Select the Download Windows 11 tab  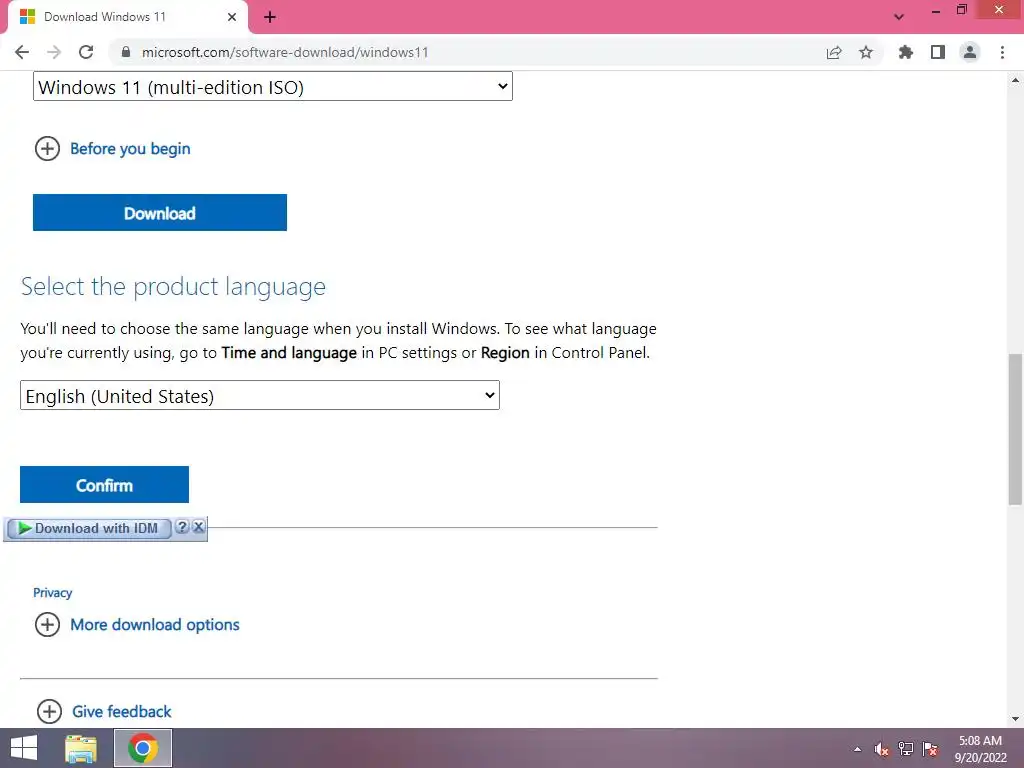pyautogui.click(x=127, y=17)
